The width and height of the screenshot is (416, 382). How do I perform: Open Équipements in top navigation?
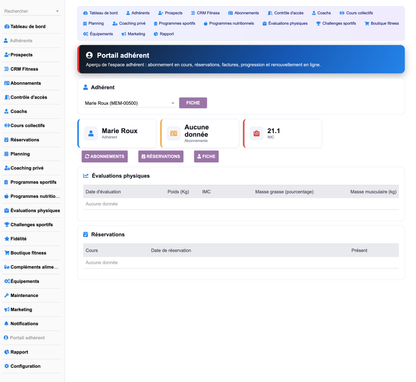click(x=98, y=34)
